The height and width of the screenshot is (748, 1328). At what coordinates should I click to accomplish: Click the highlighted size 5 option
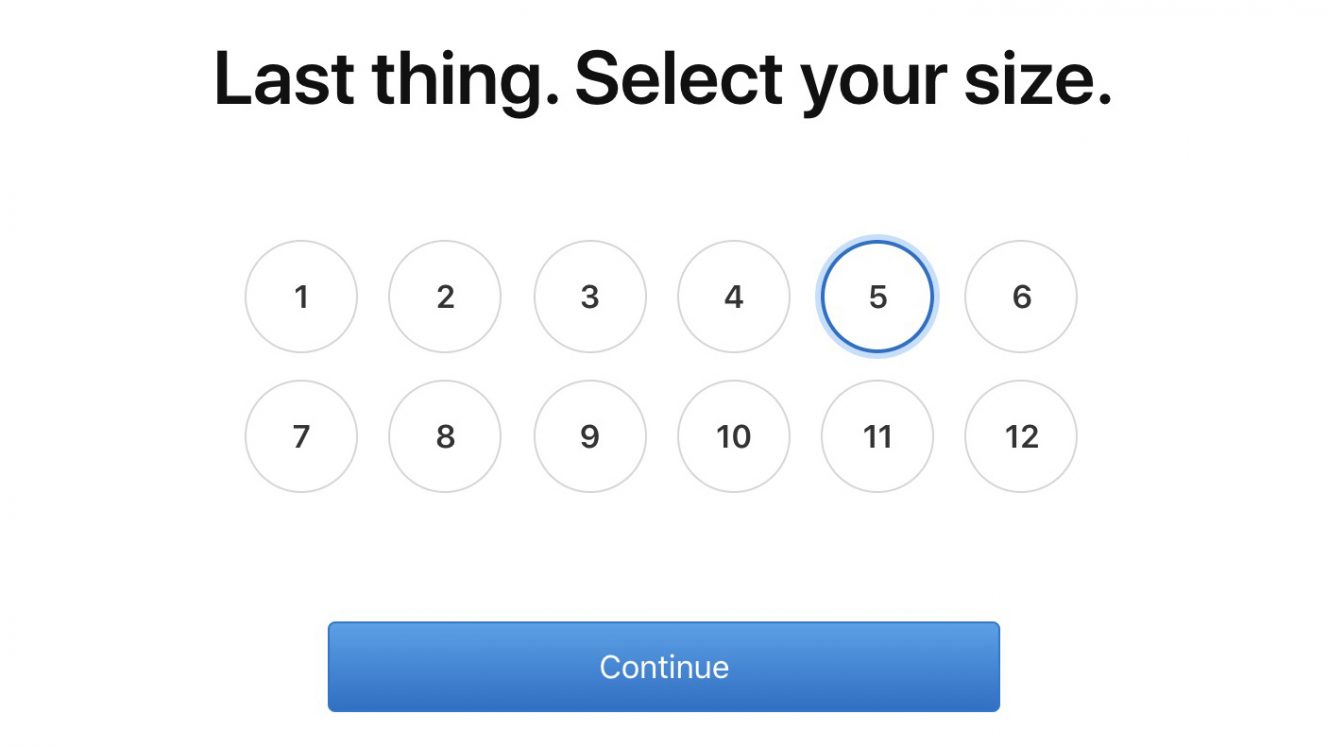click(877, 296)
